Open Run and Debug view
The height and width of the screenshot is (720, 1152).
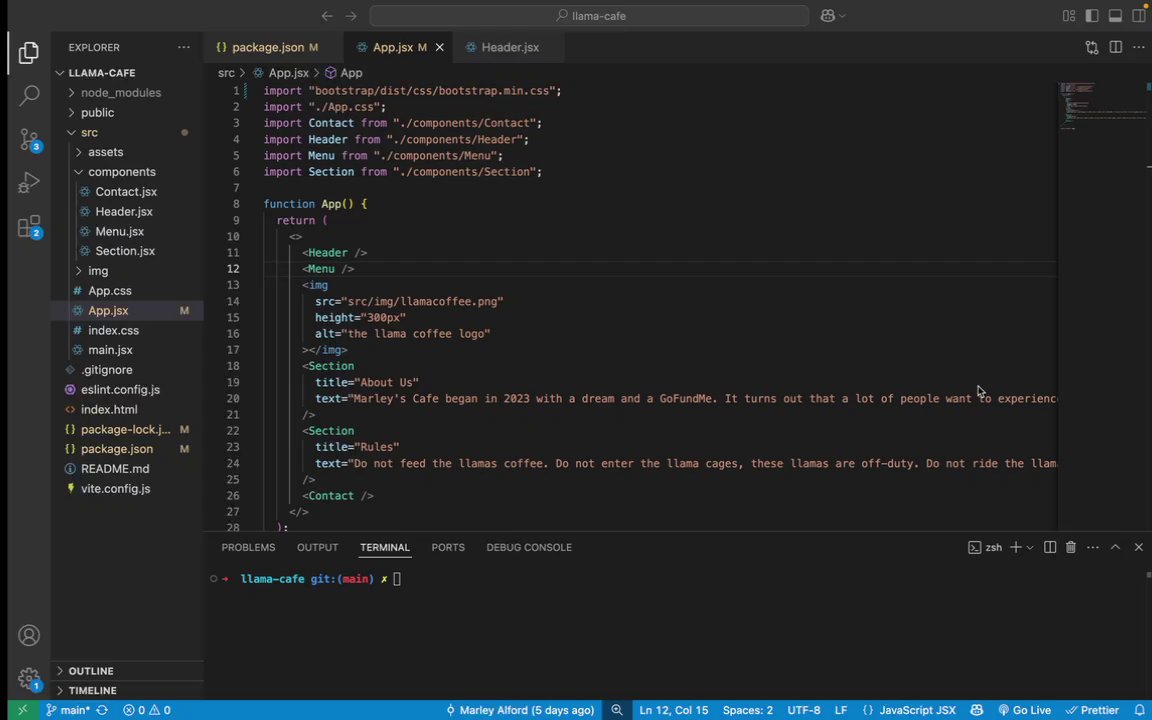(x=29, y=184)
